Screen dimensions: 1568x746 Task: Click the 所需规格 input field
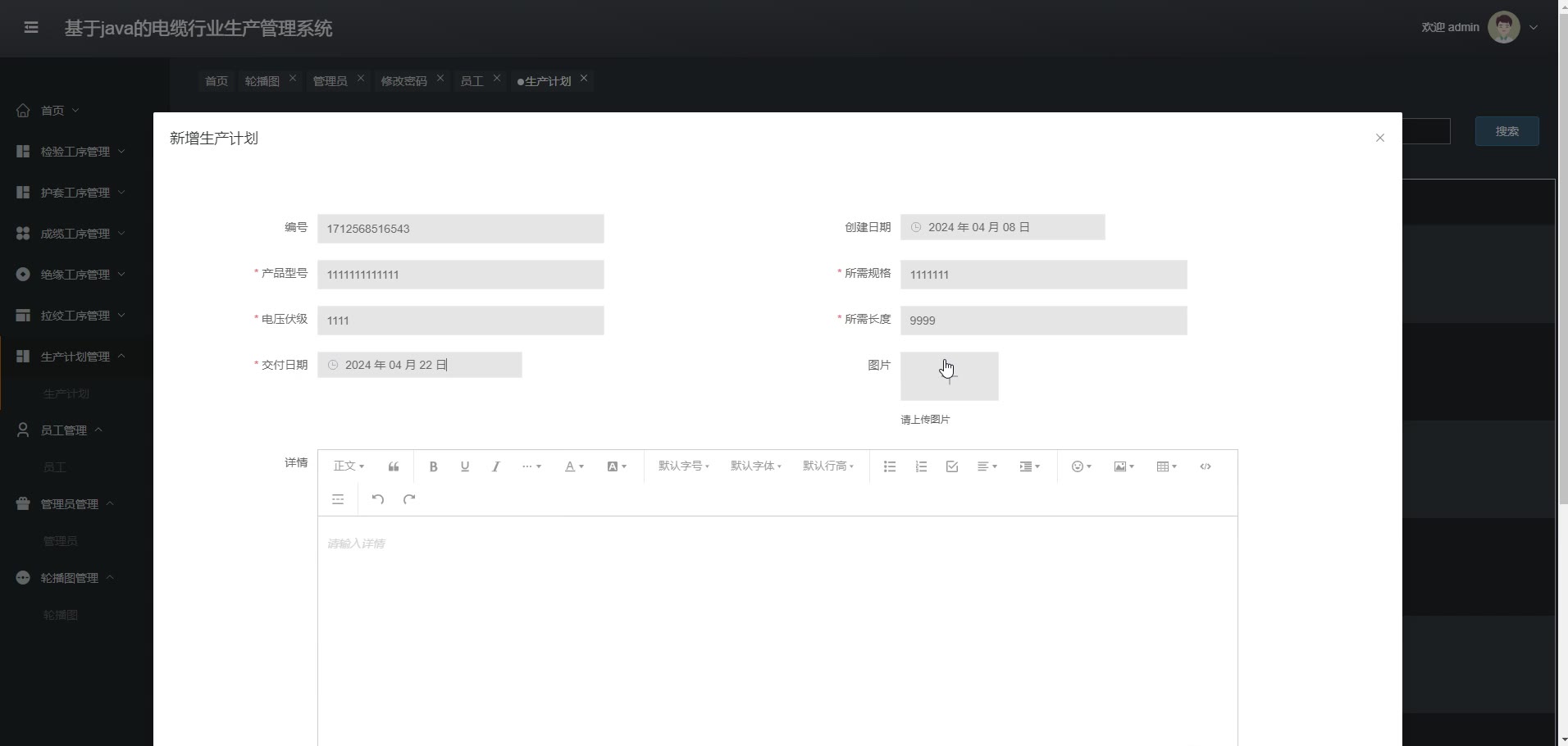tap(1043, 275)
